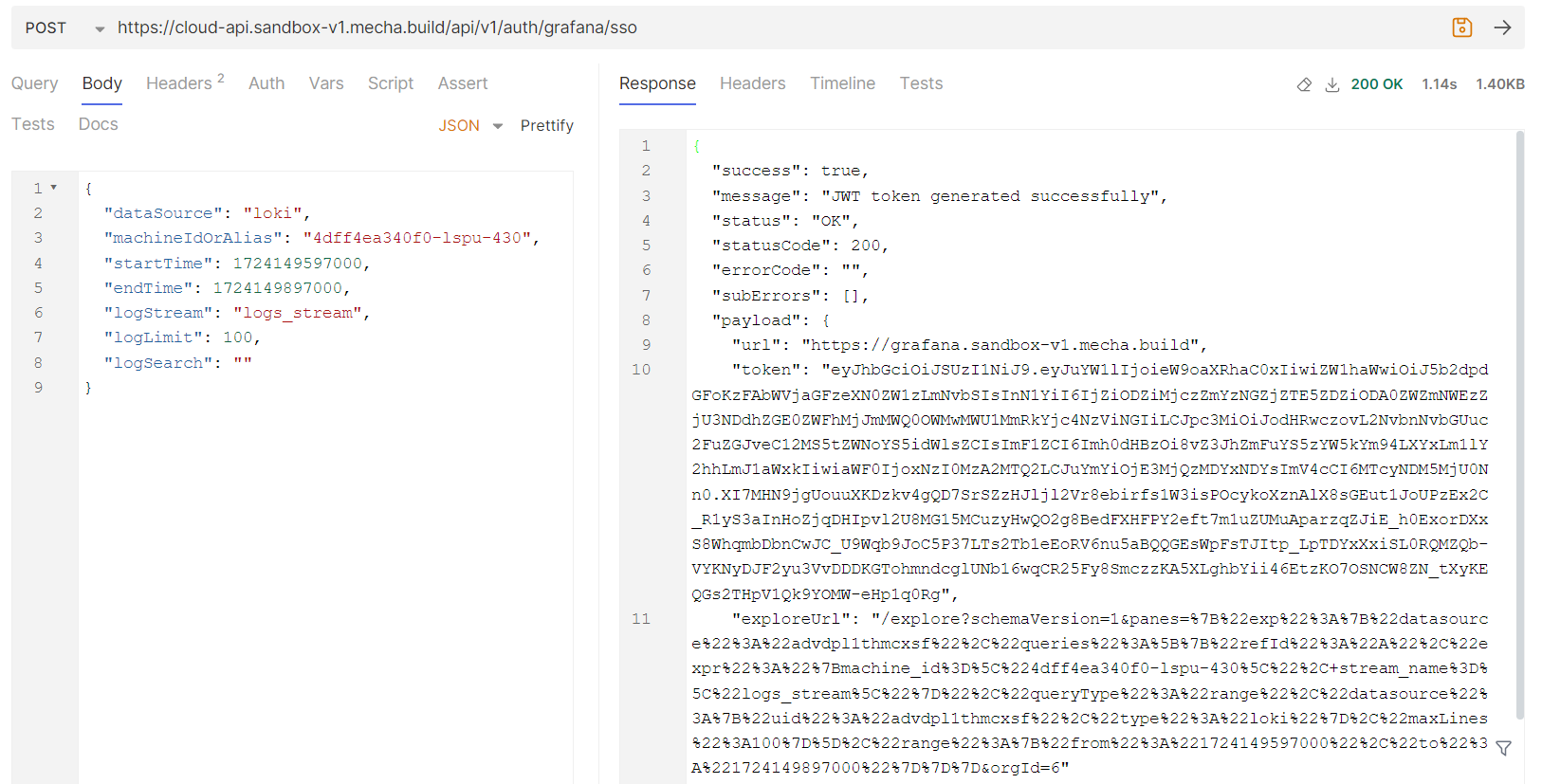The image size is (1542, 784).
Task: Click the "token" key in response
Action: (x=766, y=370)
